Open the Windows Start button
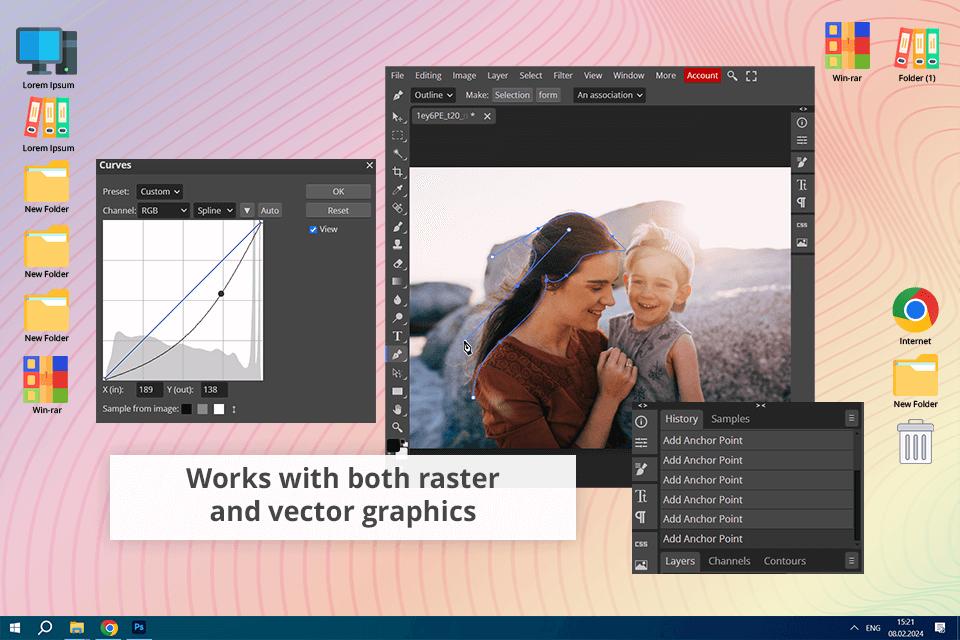This screenshot has width=960, height=640. pos(15,627)
